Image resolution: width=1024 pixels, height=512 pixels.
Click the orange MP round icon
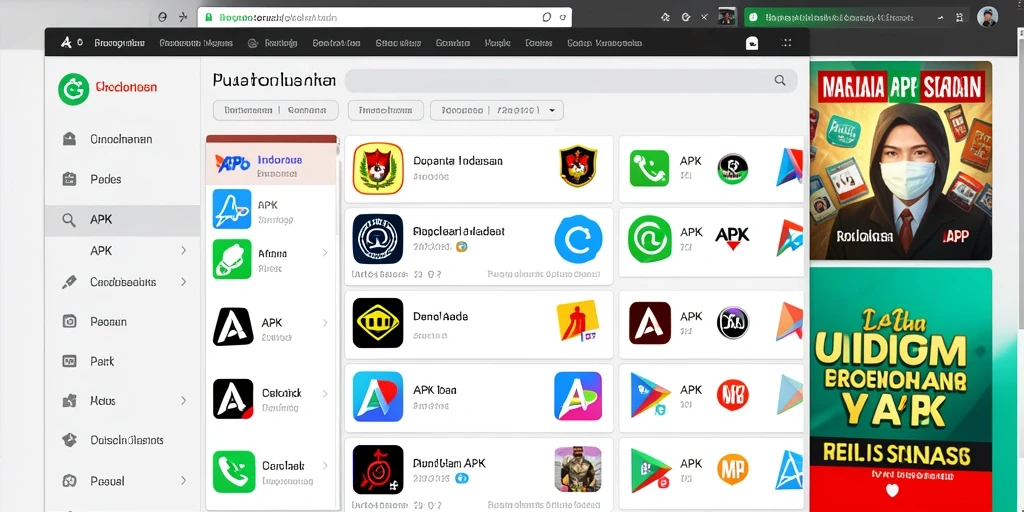(732, 468)
